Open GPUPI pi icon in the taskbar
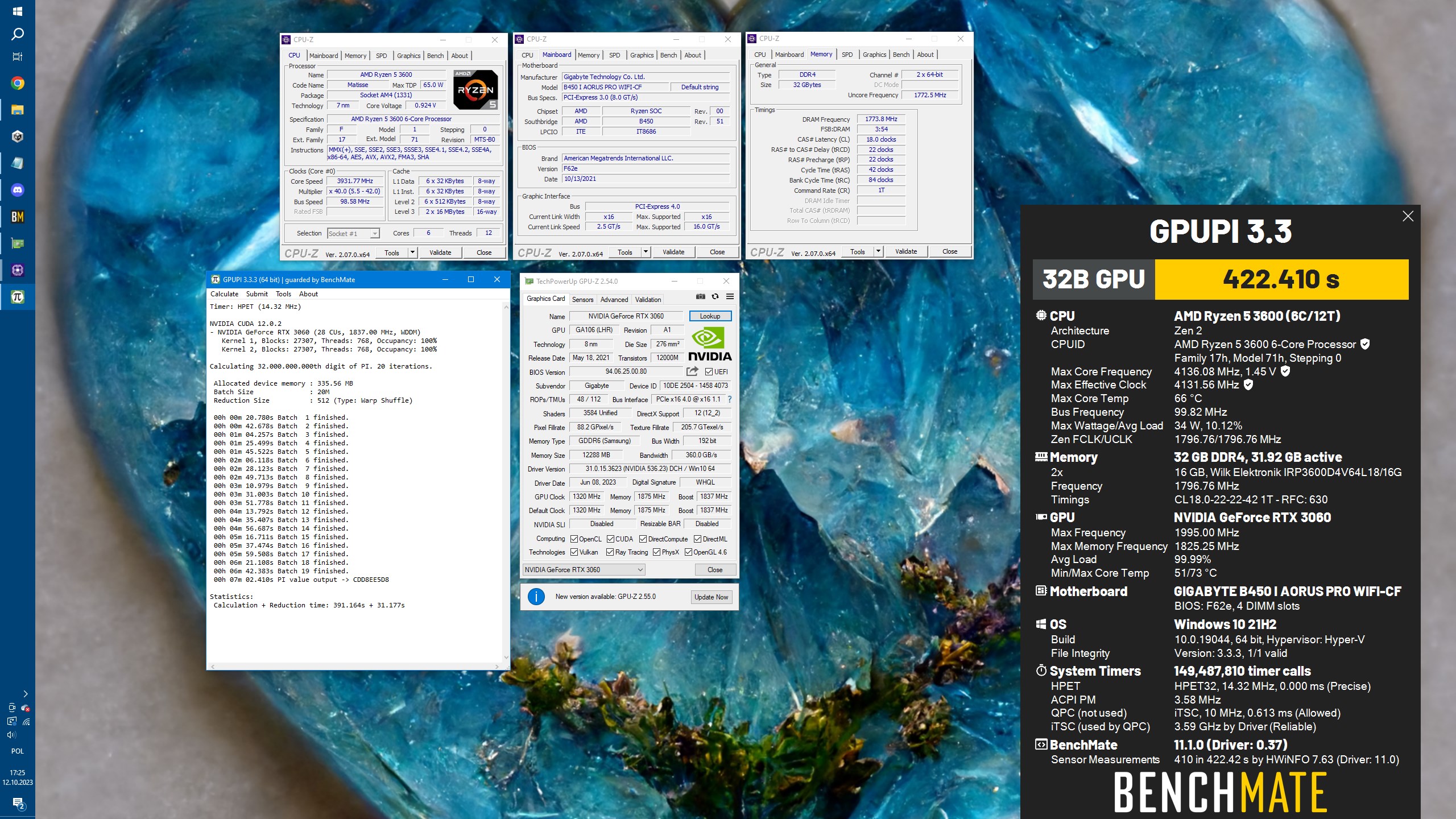Screen dimensions: 1456x819 (x=18, y=297)
